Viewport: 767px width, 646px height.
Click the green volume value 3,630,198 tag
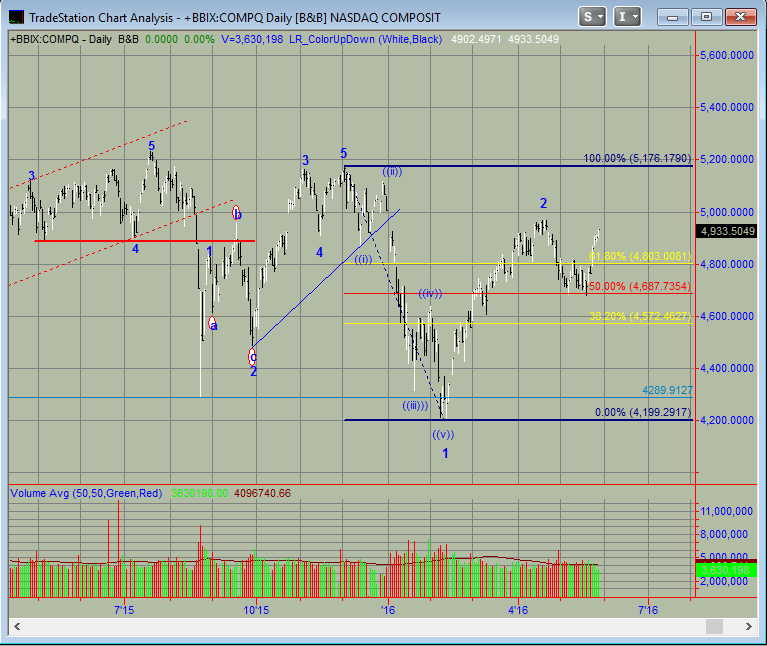(x=725, y=570)
